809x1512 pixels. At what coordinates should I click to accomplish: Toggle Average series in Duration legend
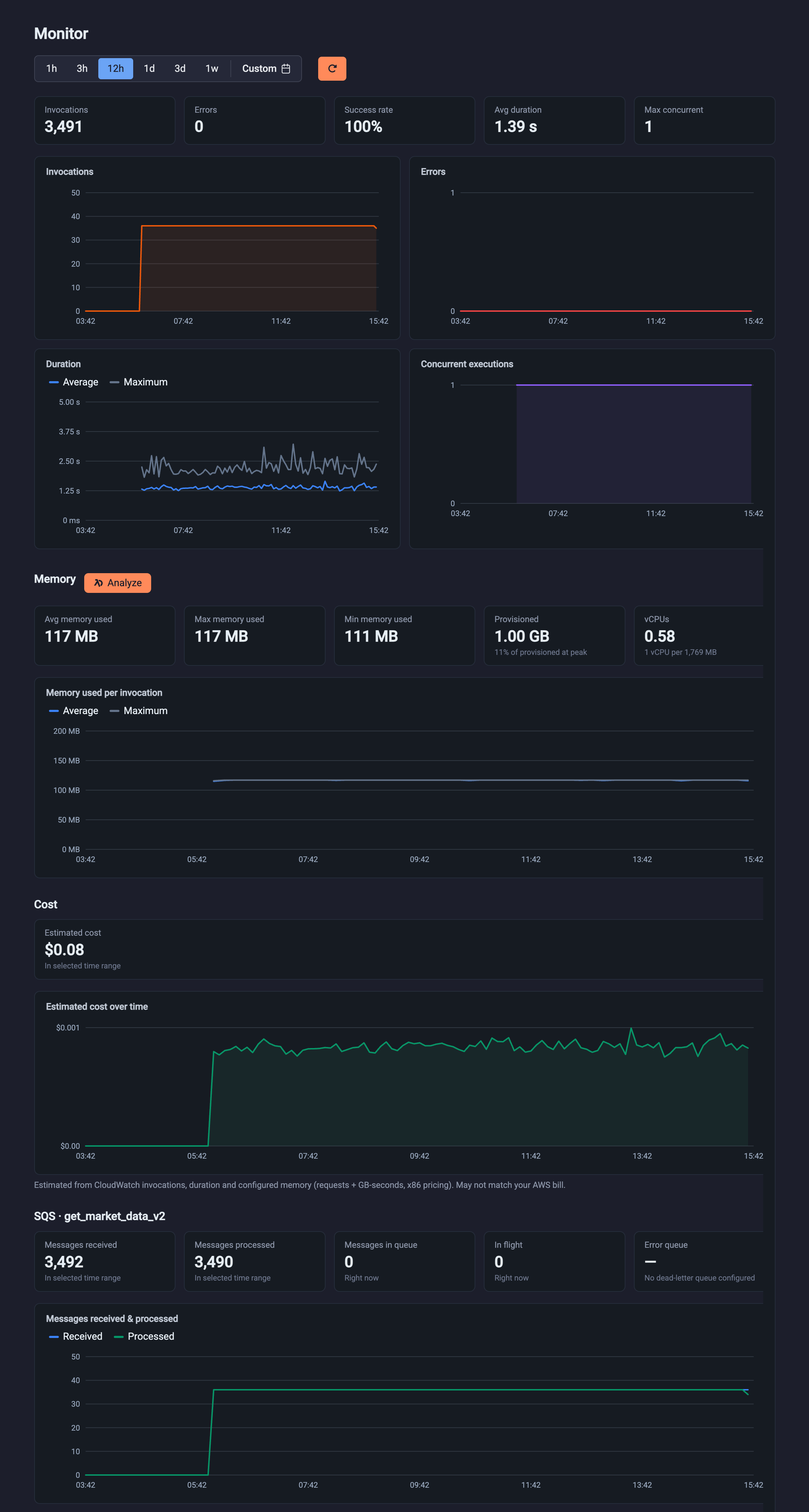(74, 382)
